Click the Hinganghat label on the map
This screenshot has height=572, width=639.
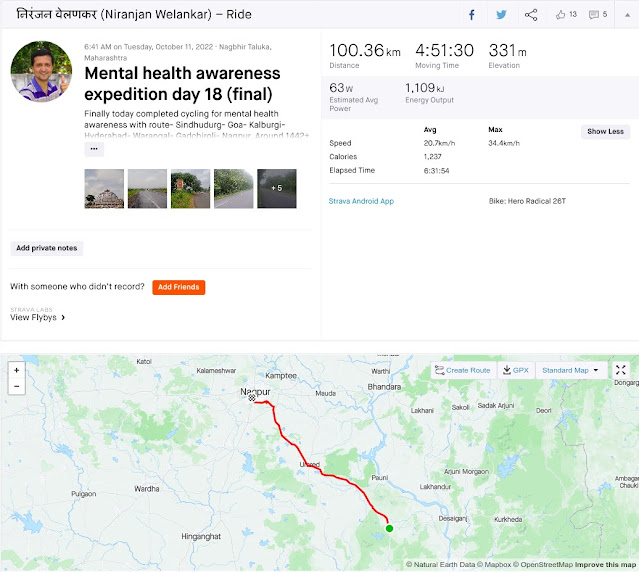(x=201, y=537)
